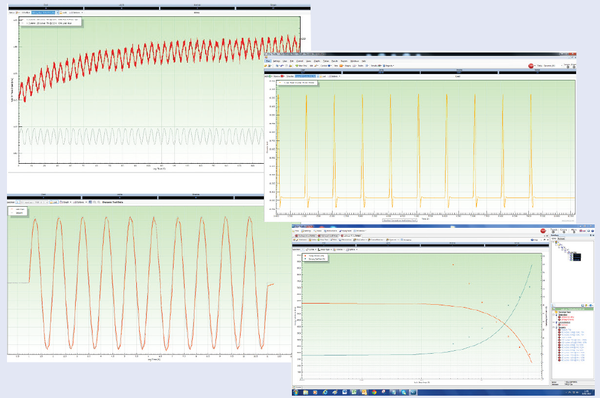Click the green highlighted header row in the lower-right list panel
Viewport: 600px width, 398px height.
click(x=573, y=309)
